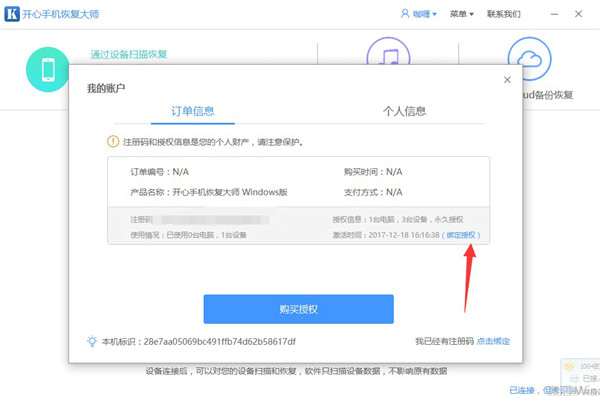
Task: Click the 注册码和授权信息 notice text
Action: coord(214,142)
